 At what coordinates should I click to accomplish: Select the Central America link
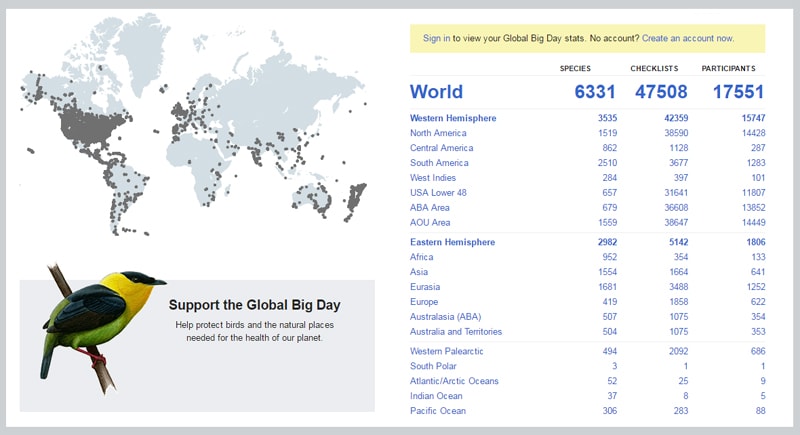point(441,148)
